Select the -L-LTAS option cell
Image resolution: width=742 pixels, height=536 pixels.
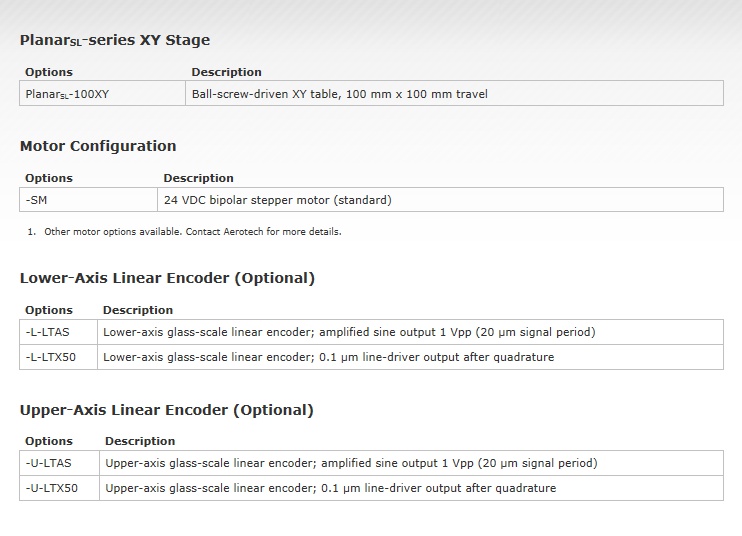58,332
